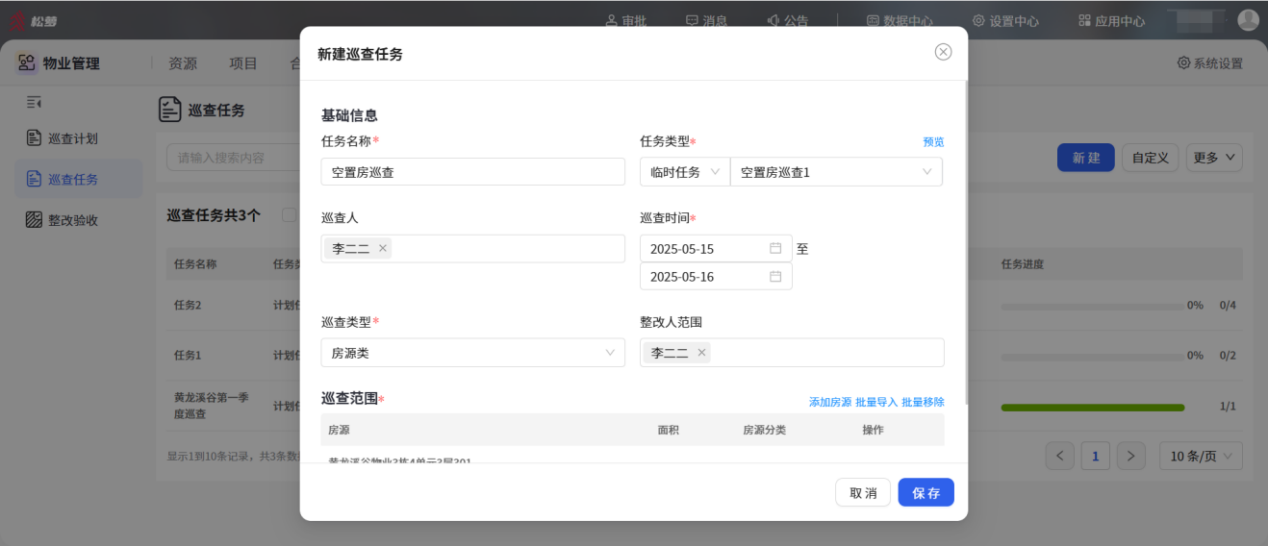Click the 添加房源 link
This screenshot has width=1268, height=546.
click(x=830, y=402)
